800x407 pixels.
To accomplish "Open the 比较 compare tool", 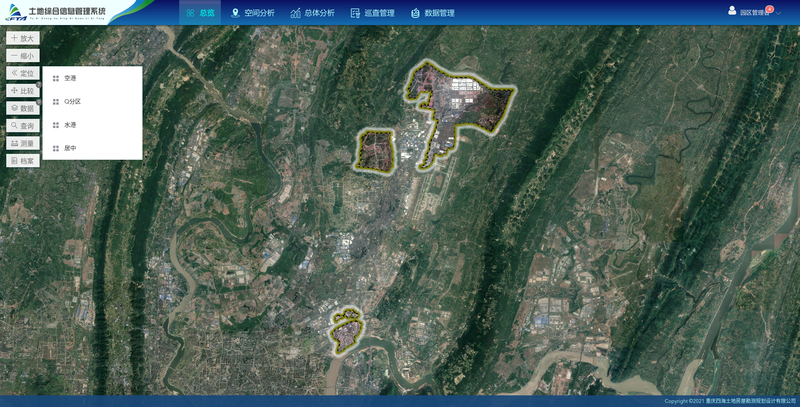I will tap(22, 91).
